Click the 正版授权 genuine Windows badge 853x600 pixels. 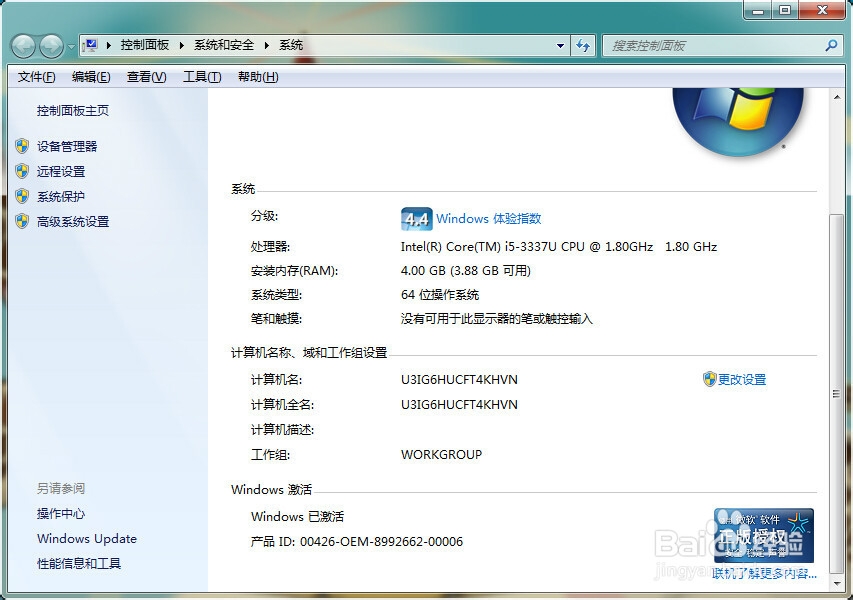[x=763, y=535]
